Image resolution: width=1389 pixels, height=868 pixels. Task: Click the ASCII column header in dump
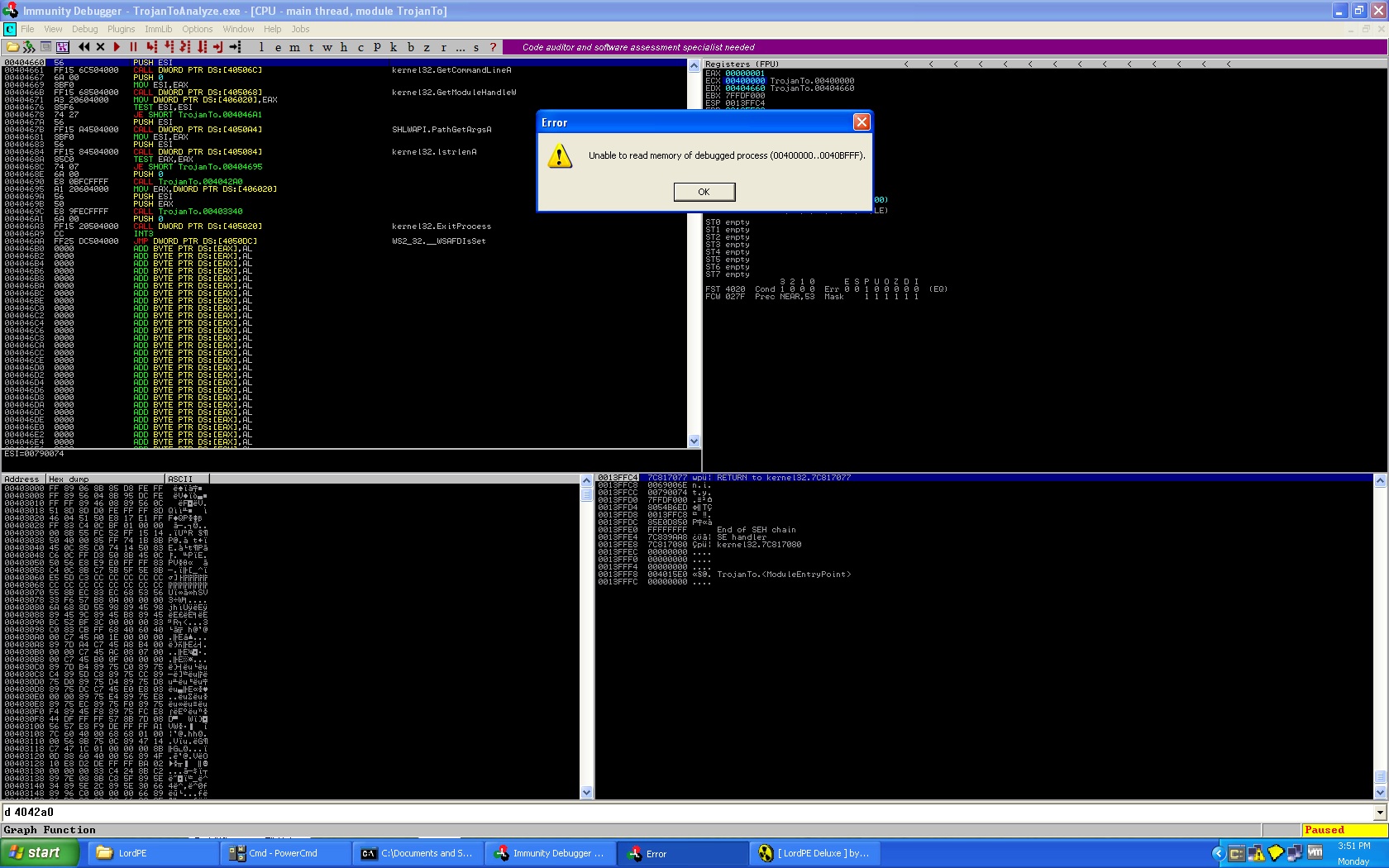click(187, 479)
